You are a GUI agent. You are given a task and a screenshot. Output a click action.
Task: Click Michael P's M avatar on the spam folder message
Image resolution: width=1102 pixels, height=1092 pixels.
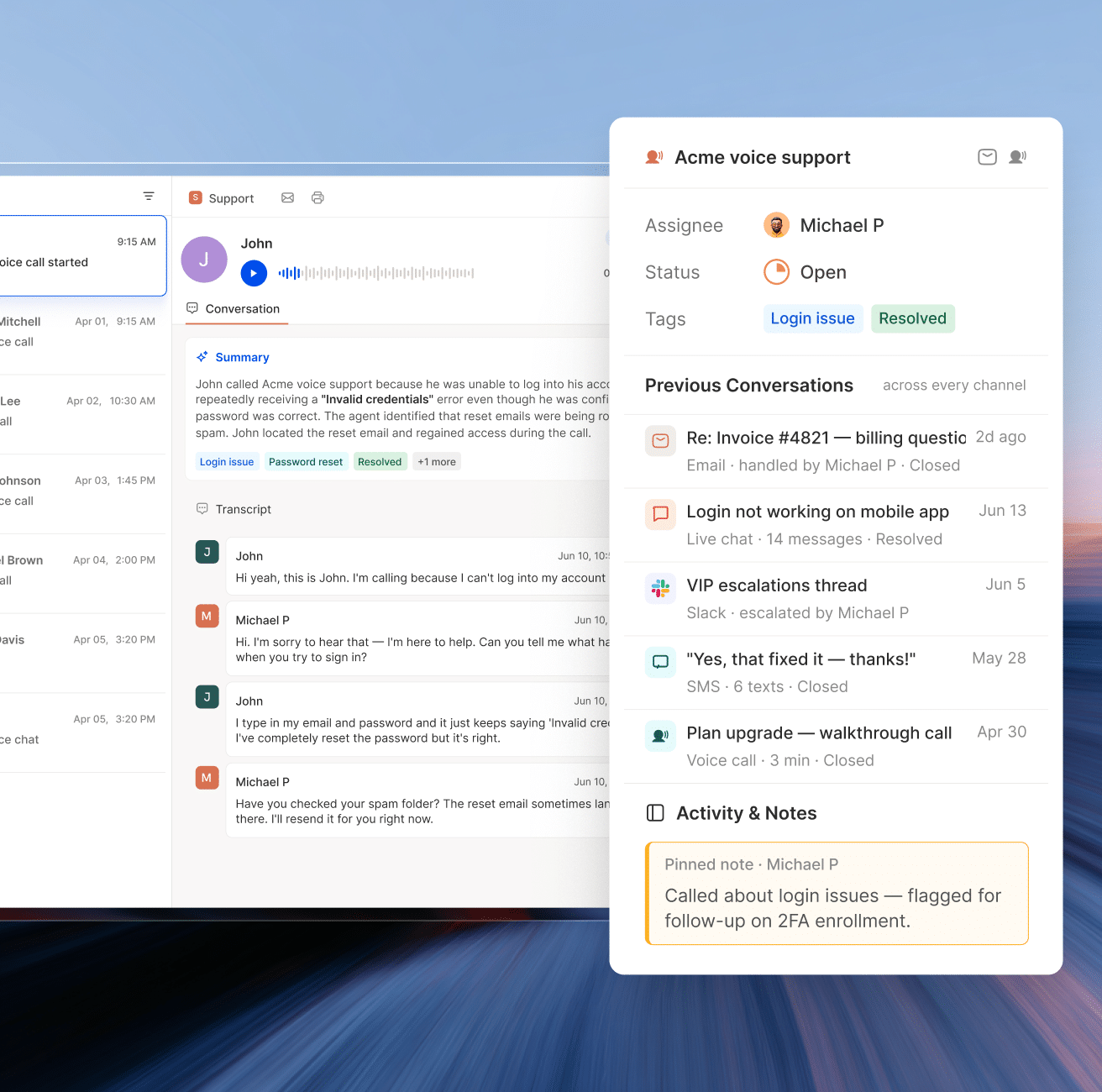pyautogui.click(x=207, y=777)
